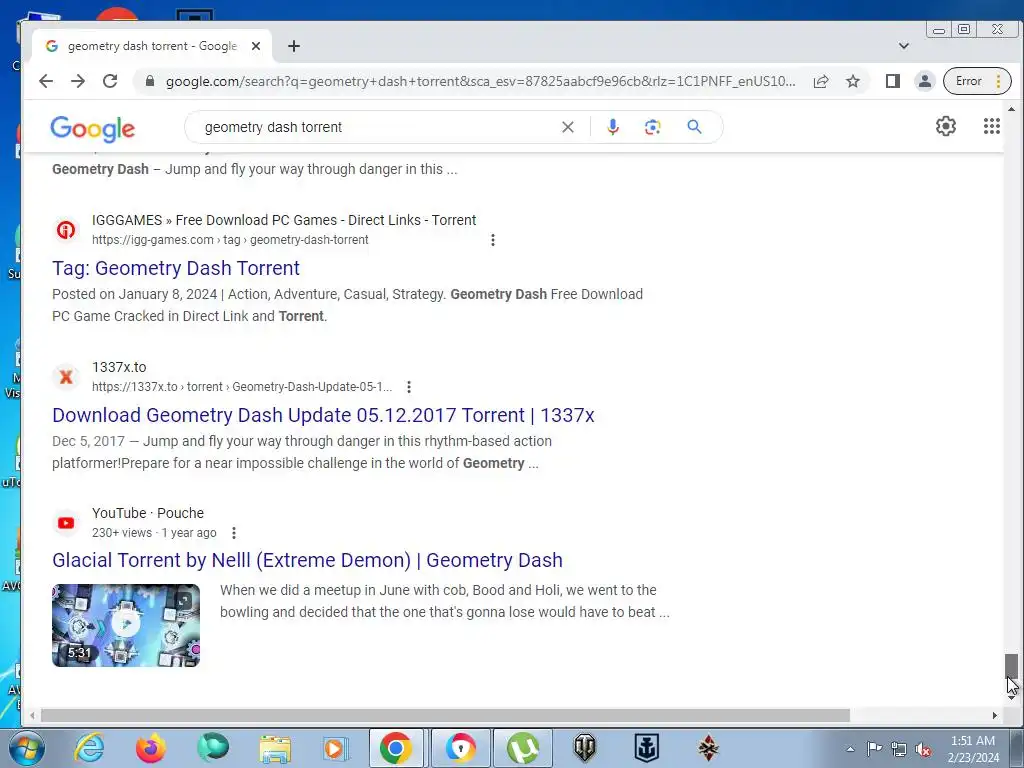Open a new tab with the plus button

pyautogui.click(x=294, y=46)
